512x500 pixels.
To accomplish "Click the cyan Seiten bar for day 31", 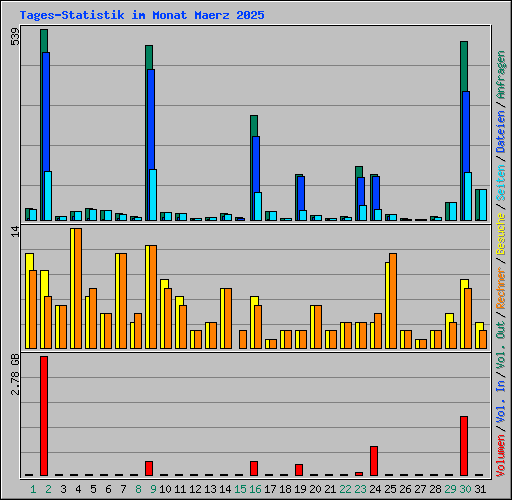I will click(x=483, y=205).
